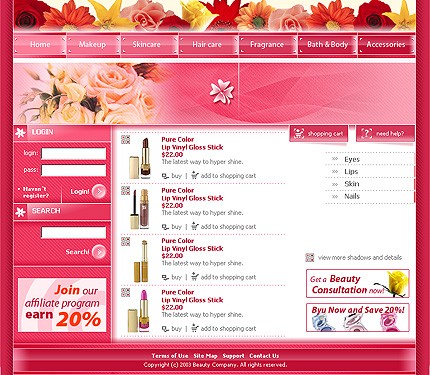Open the Site Map footer link
The width and height of the screenshot is (430, 375).
(205, 356)
